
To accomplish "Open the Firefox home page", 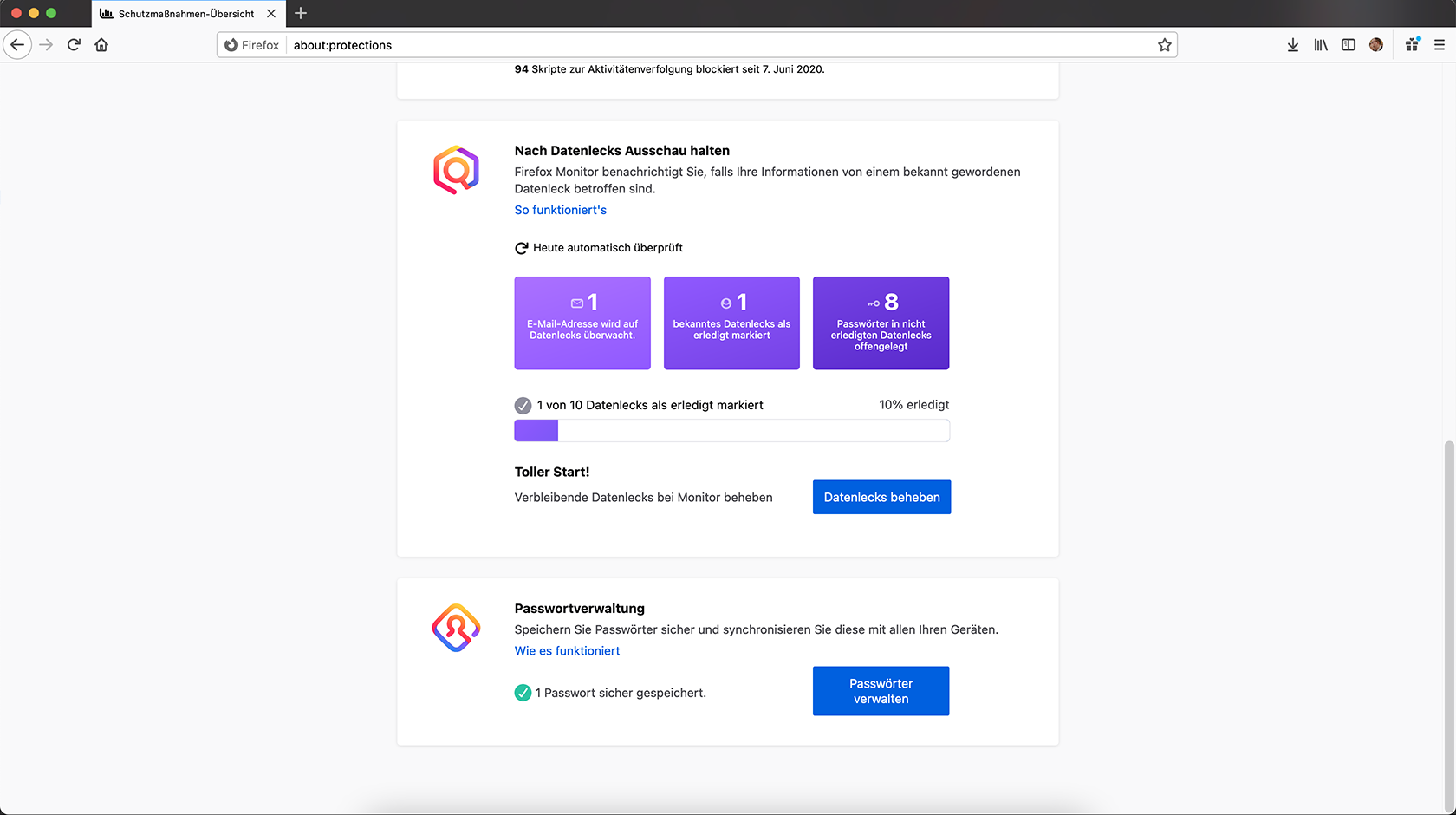I will click(x=101, y=45).
